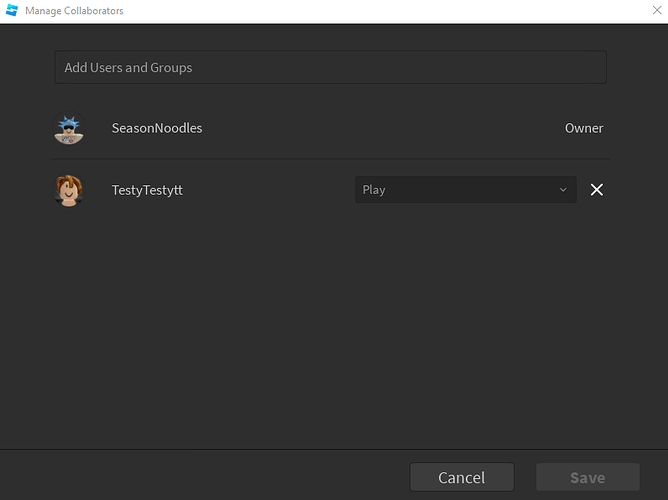This screenshot has width=668, height=500.
Task: Click the Manage Collaborators title text
Action: point(74,11)
